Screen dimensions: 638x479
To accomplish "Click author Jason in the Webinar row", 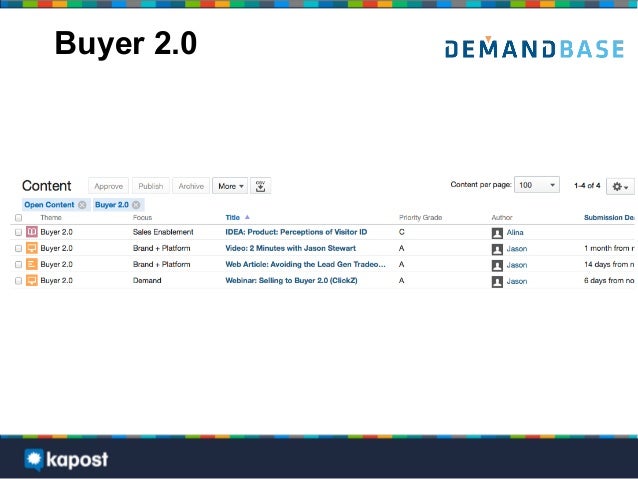I will (517, 281).
